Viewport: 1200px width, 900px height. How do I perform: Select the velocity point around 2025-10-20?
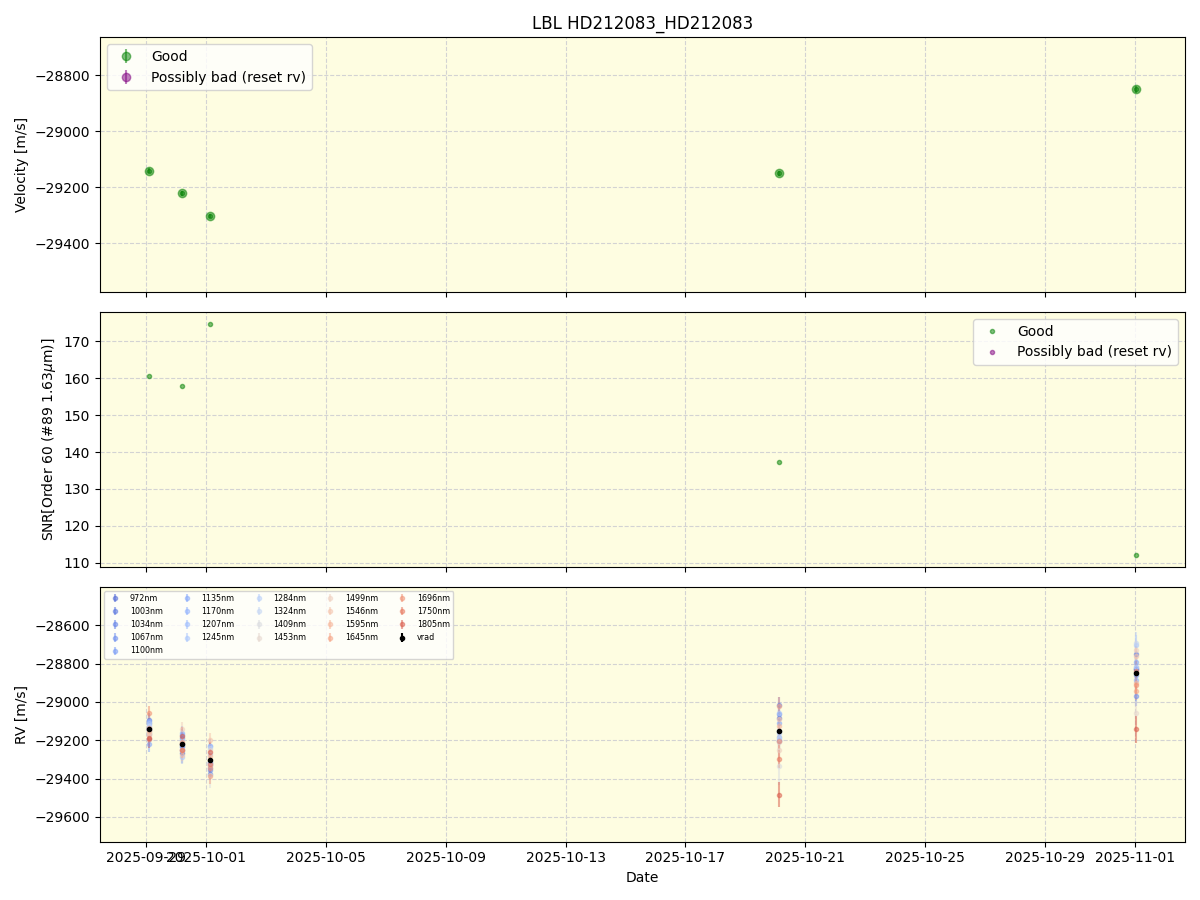click(x=779, y=173)
